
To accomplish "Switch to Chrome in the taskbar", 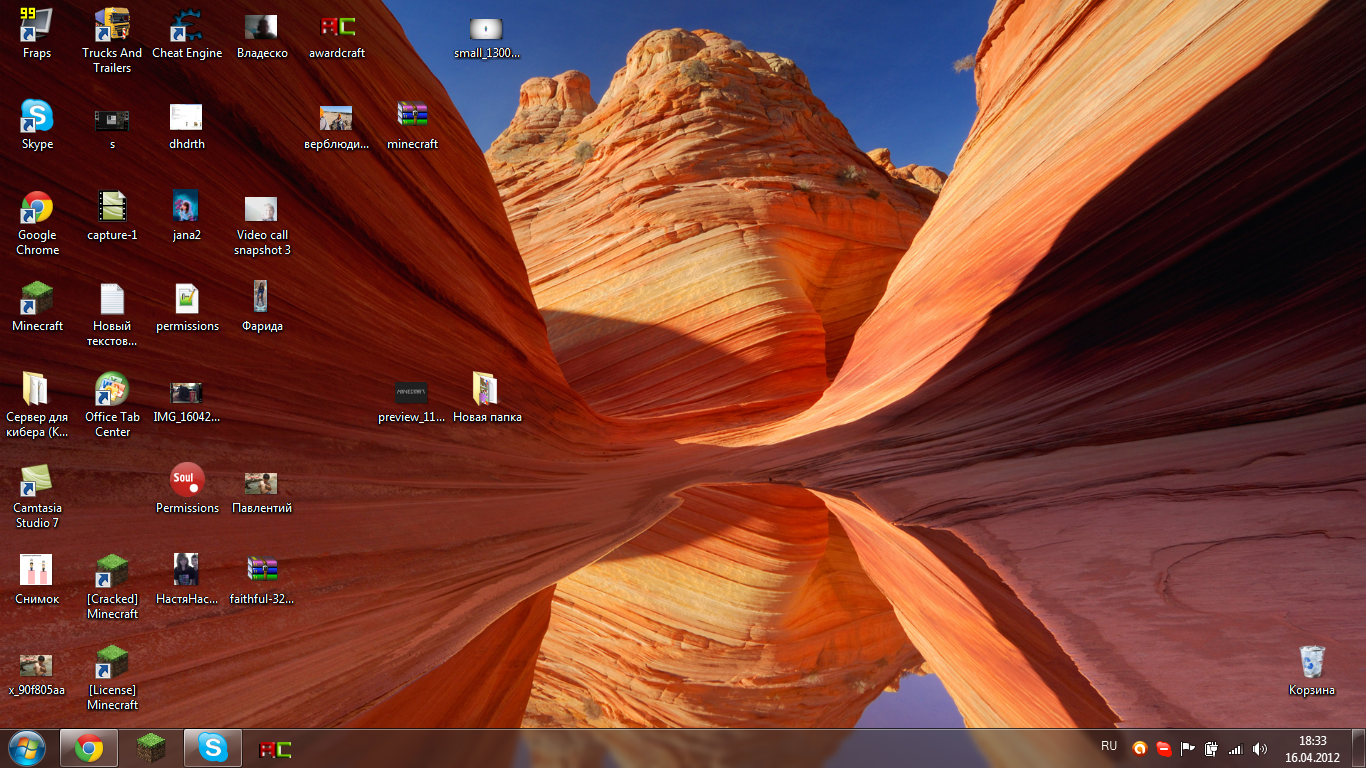I will coord(89,748).
